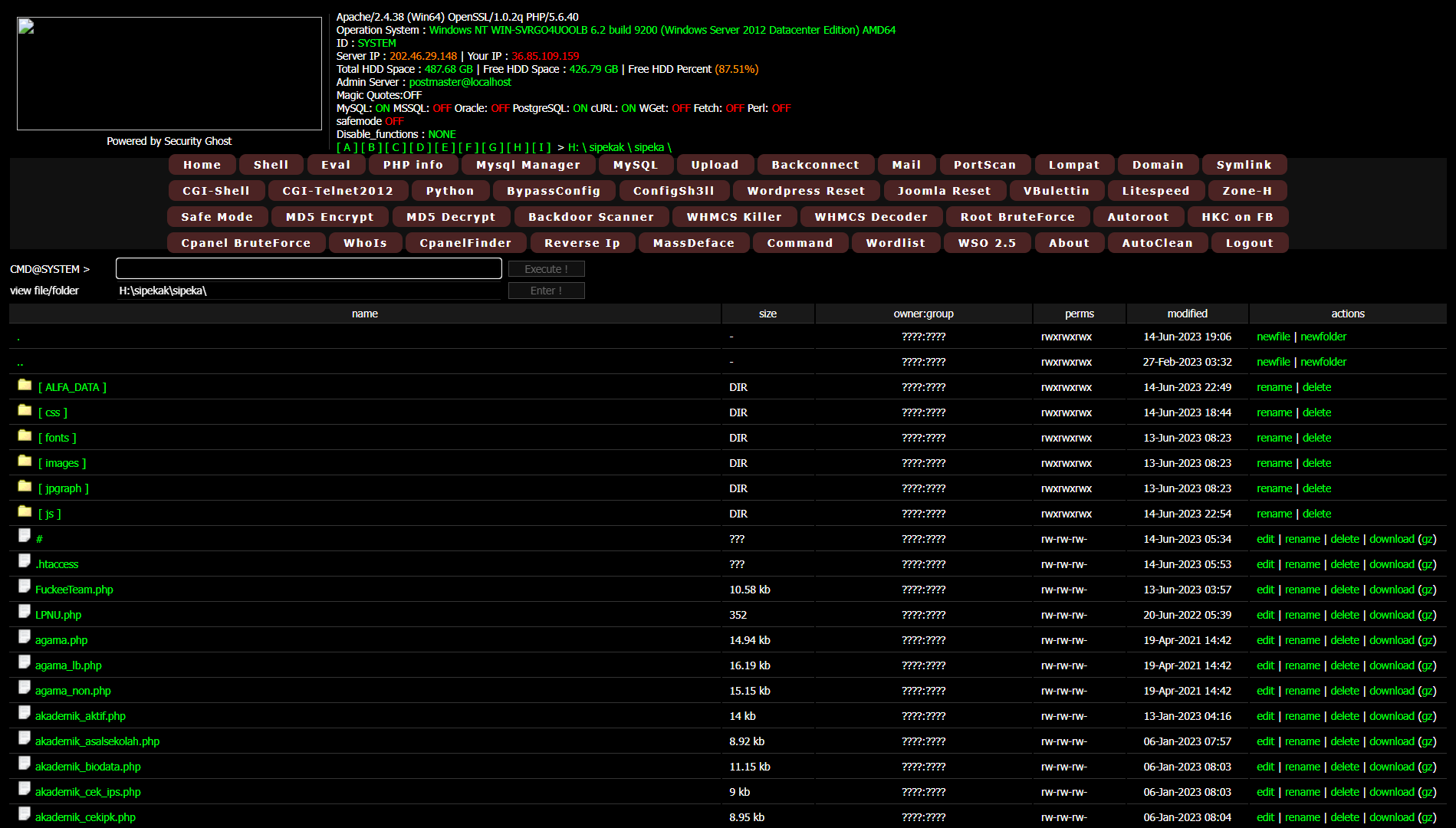
Task: Click the file icon beside akademik_biodata.php
Action: (25, 764)
